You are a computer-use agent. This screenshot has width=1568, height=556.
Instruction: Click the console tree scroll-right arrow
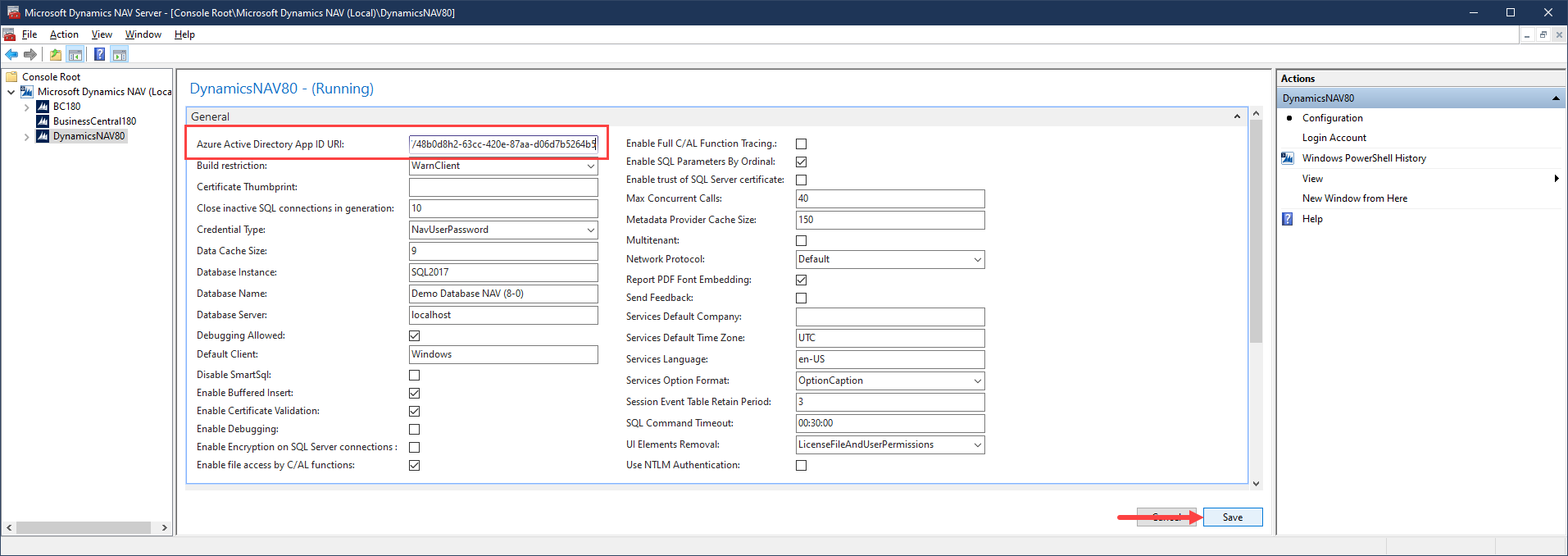[x=165, y=528]
